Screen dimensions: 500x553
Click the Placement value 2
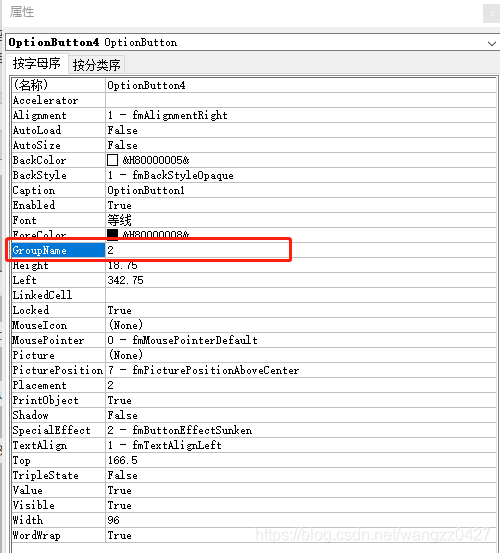pyautogui.click(x=110, y=385)
